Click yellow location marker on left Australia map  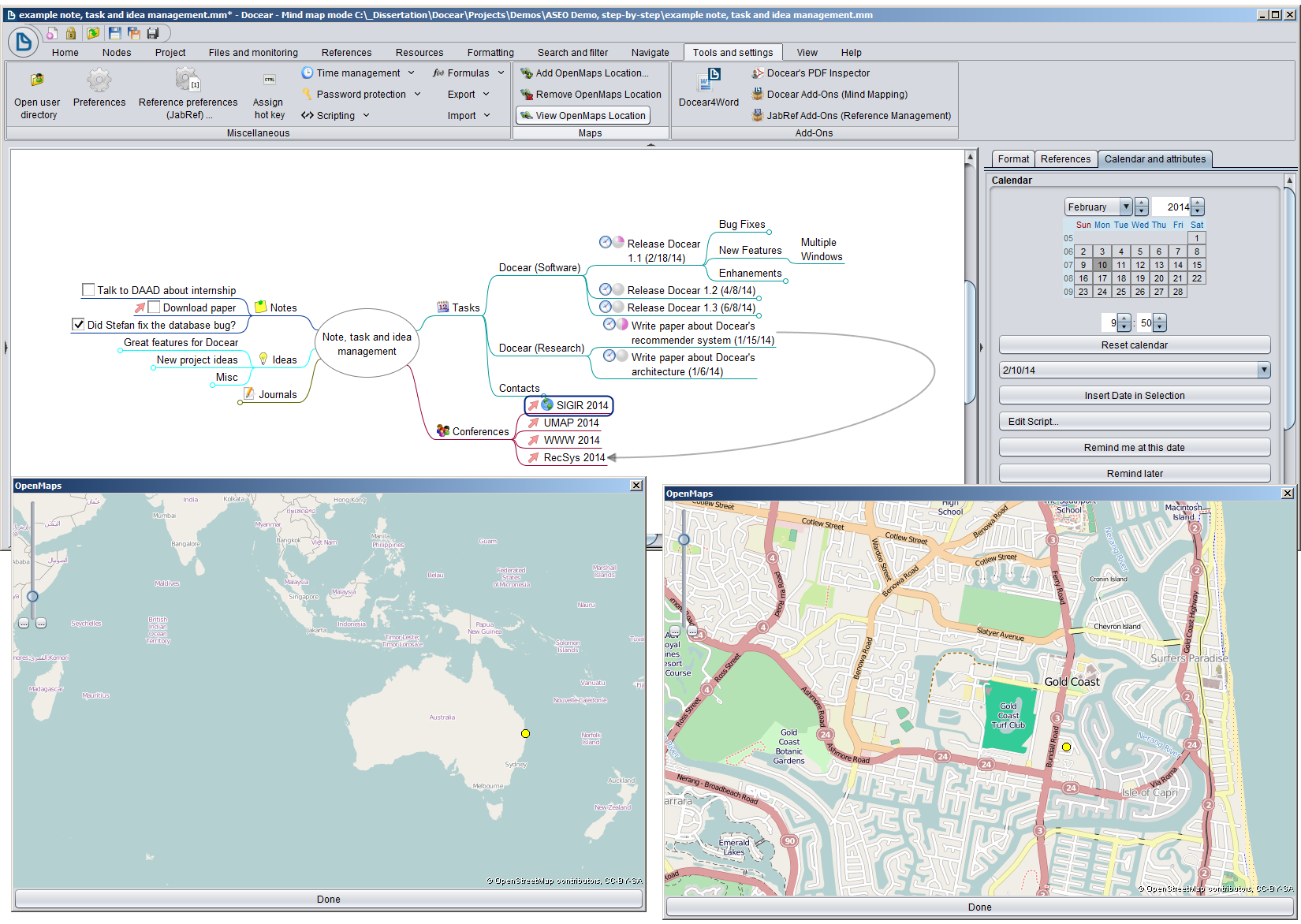point(525,733)
